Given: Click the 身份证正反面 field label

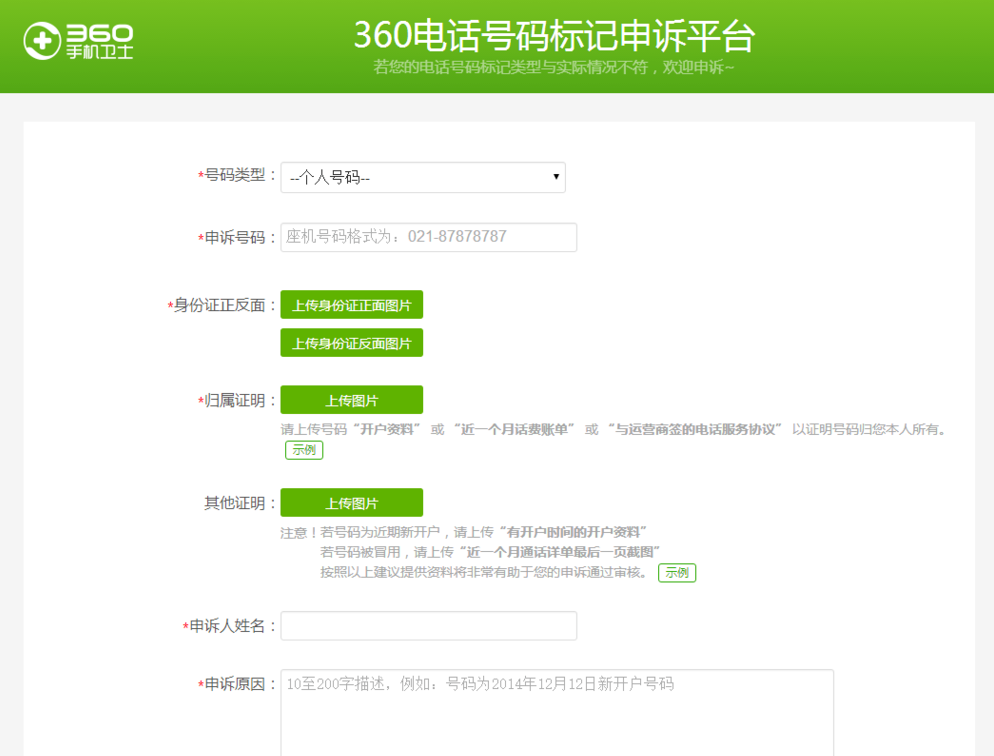Looking at the screenshot, I should pos(223,305).
